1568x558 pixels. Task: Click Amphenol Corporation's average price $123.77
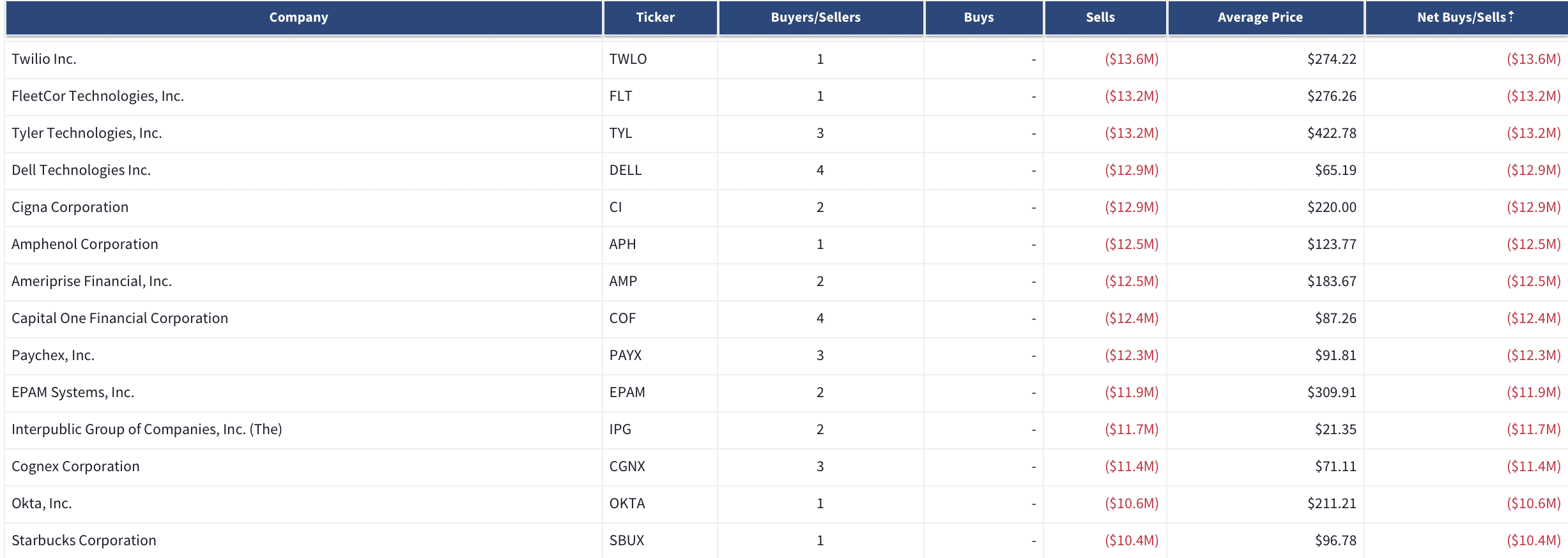point(1332,245)
